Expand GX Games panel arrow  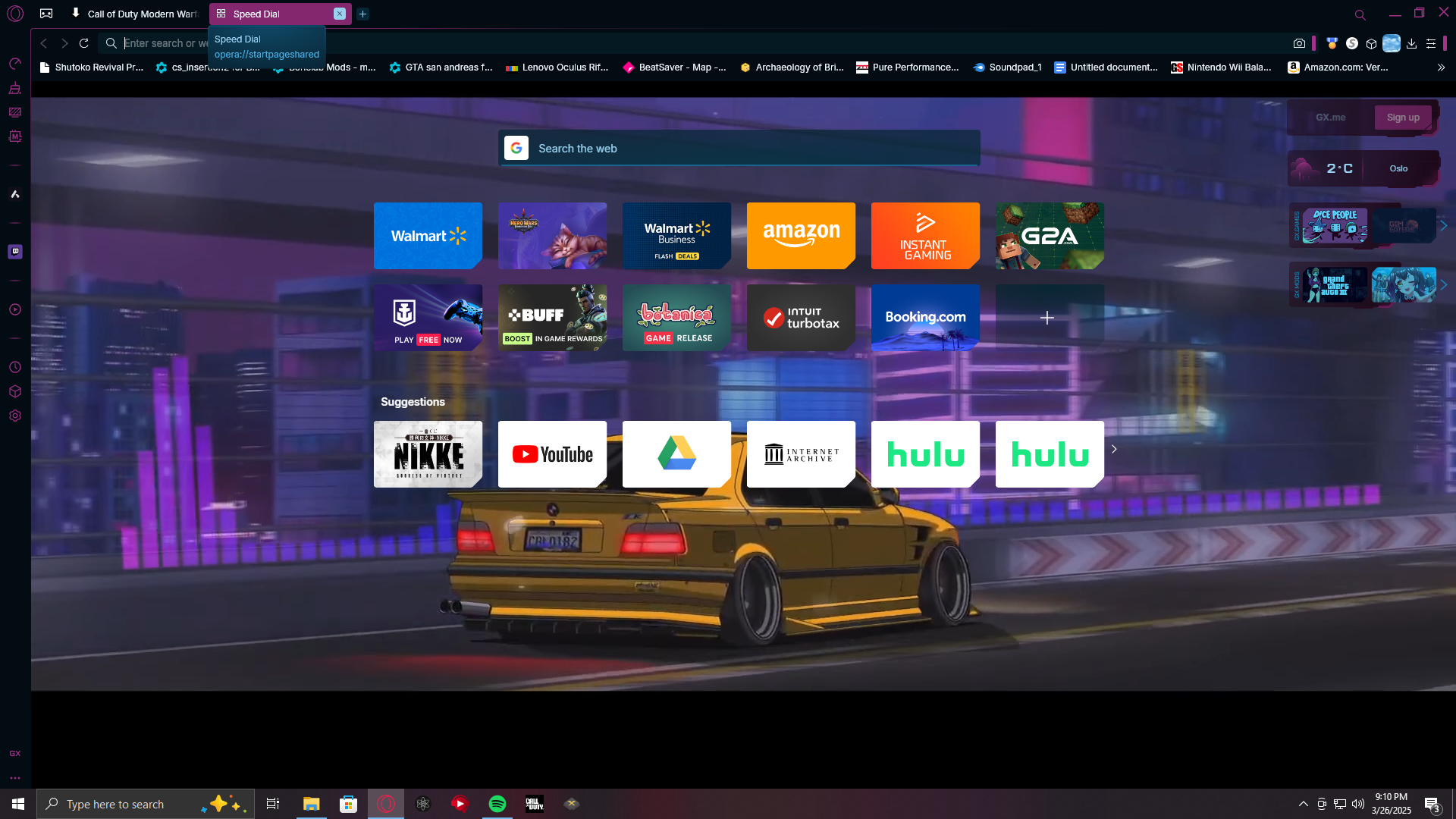1444,225
